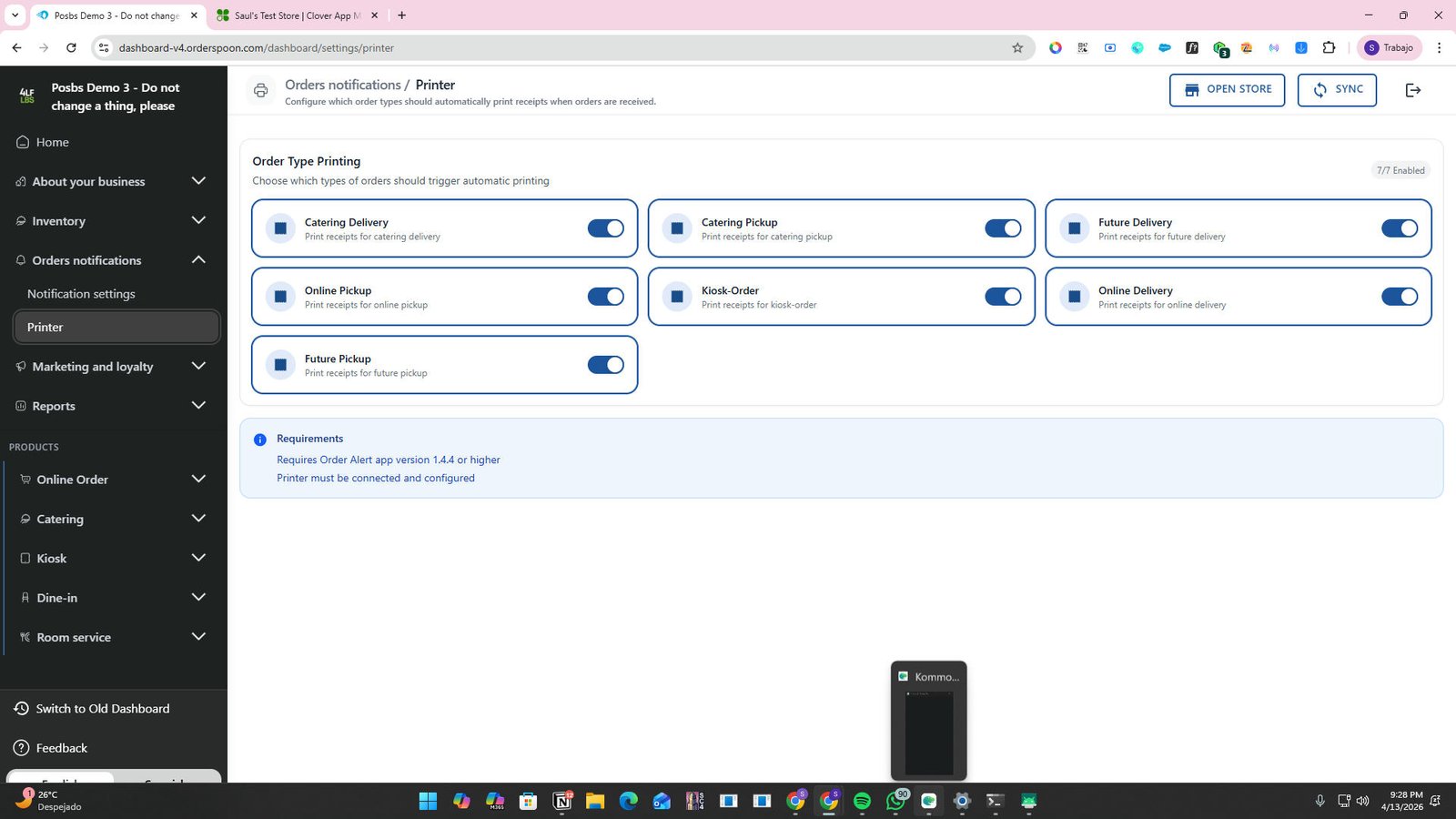Disable Future Delivery printing switch
The height and width of the screenshot is (819, 1456).
pyautogui.click(x=1400, y=228)
